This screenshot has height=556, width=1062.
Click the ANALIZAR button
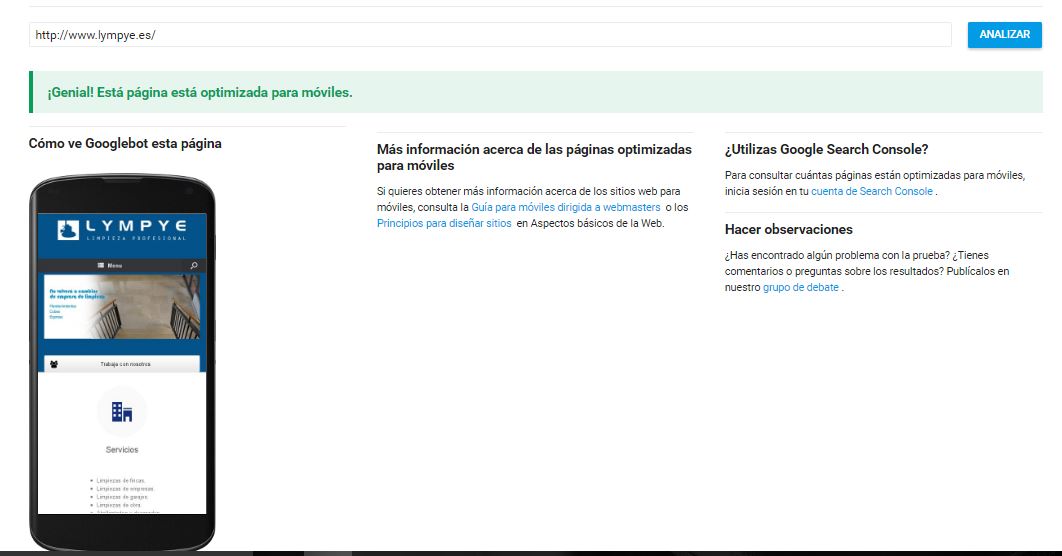tap(1004, 34)
